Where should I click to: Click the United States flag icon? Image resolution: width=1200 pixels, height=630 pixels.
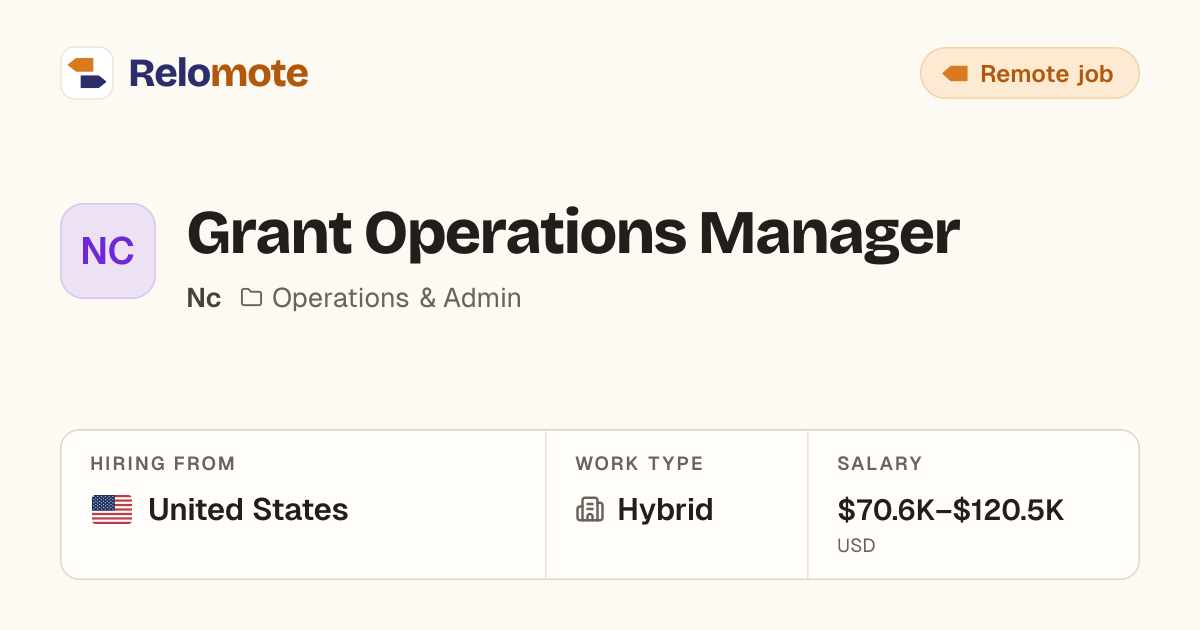click(112, 510)
